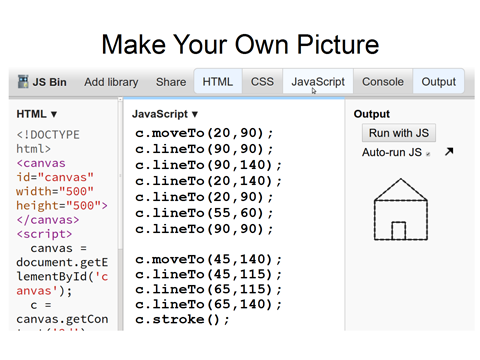This screenshot has height=360, width=480.
Task: Click the Output panel heading
Action: point(372,114)
